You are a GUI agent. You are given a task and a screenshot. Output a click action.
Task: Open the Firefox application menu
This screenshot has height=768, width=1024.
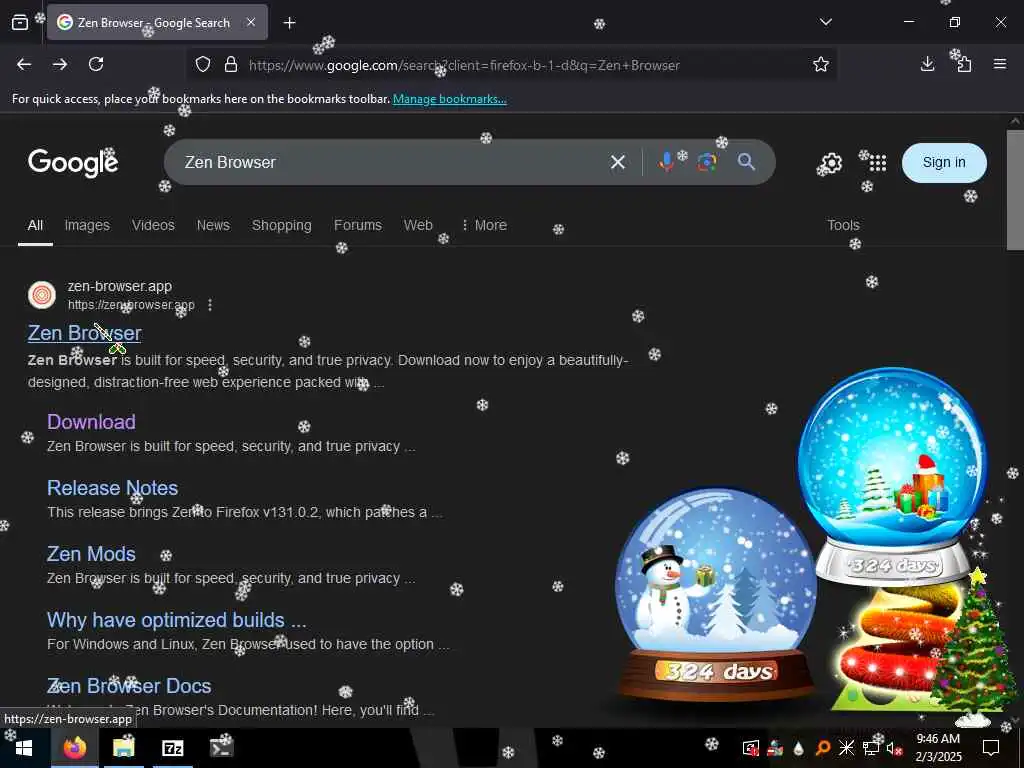coord(1000,64)
